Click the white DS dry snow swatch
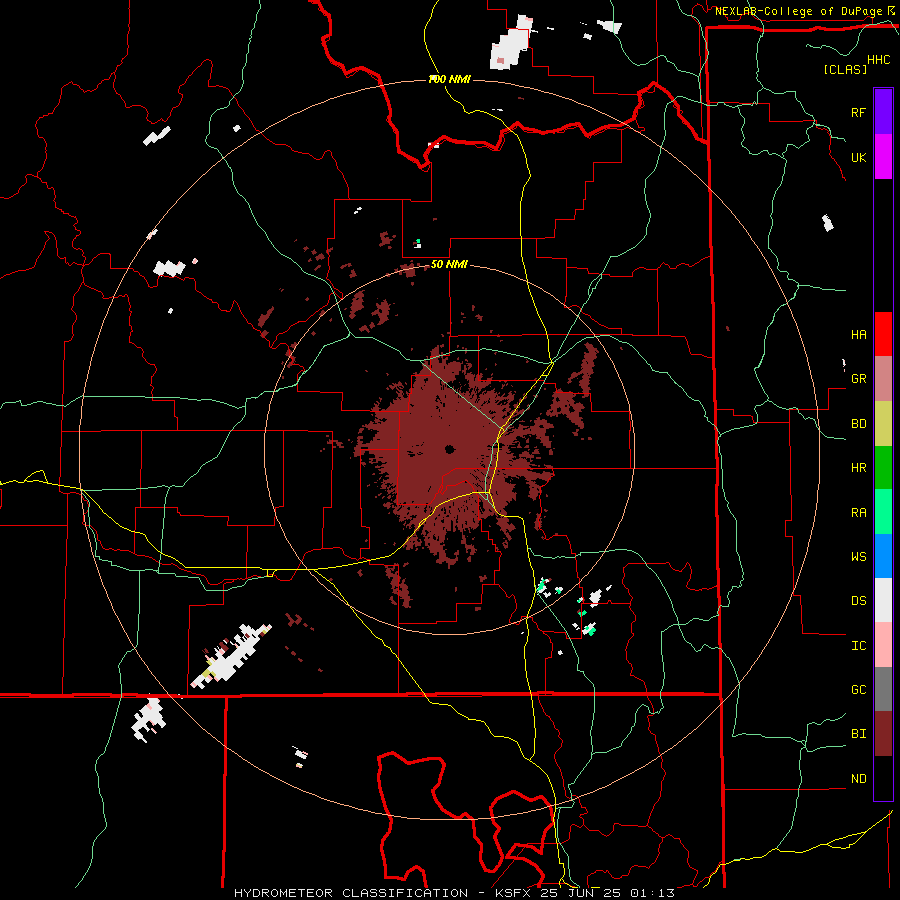The width and height of the screenshot is (900, 900). (883, 600)
